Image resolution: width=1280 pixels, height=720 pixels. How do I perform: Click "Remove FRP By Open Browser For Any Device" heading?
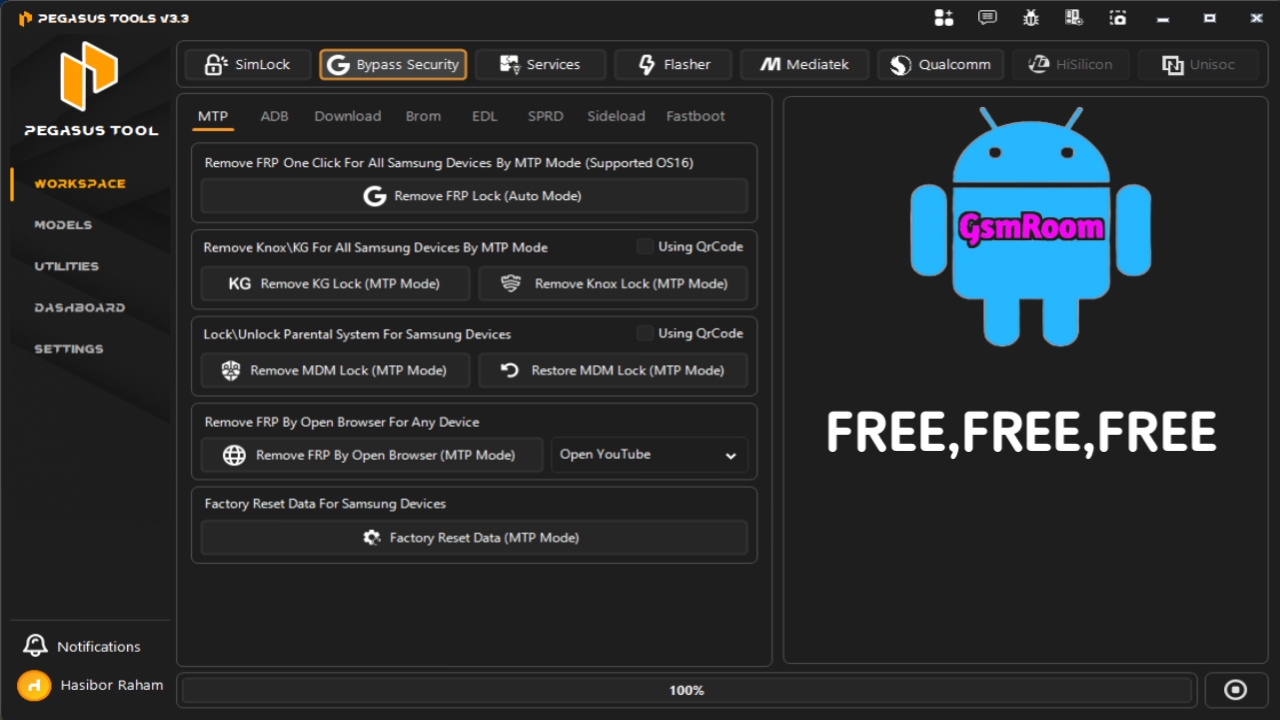click(x=342, y=422)
